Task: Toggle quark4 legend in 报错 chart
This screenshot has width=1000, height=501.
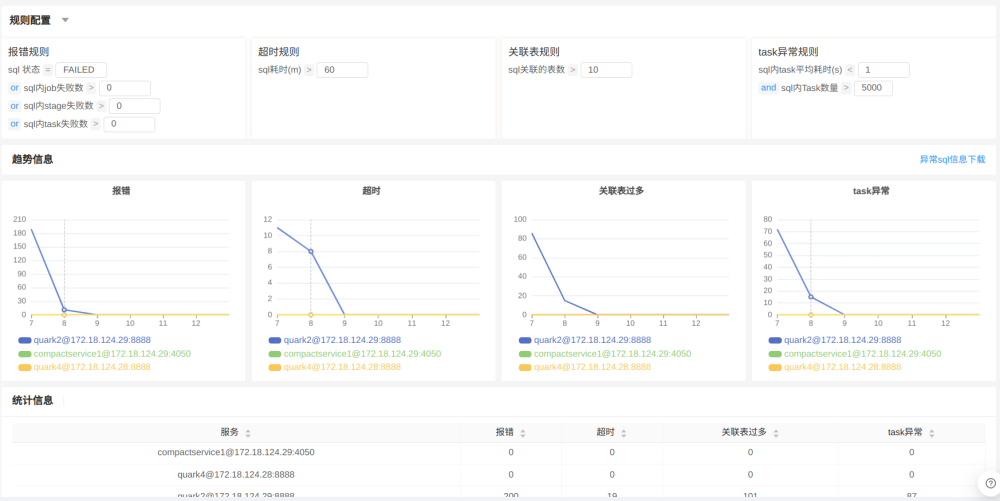Action: [85, 367]
